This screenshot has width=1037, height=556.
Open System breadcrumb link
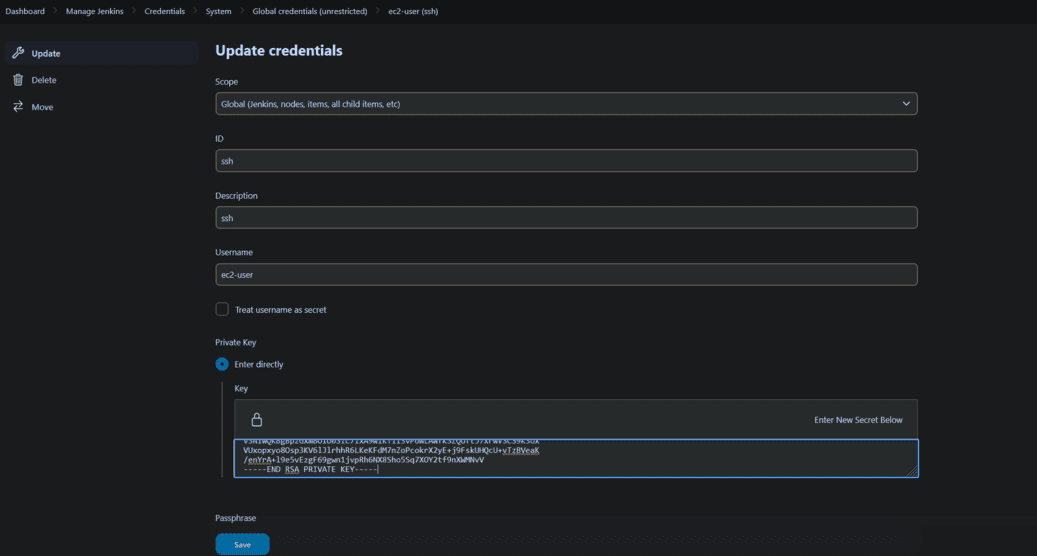click(x=218, y=11)
